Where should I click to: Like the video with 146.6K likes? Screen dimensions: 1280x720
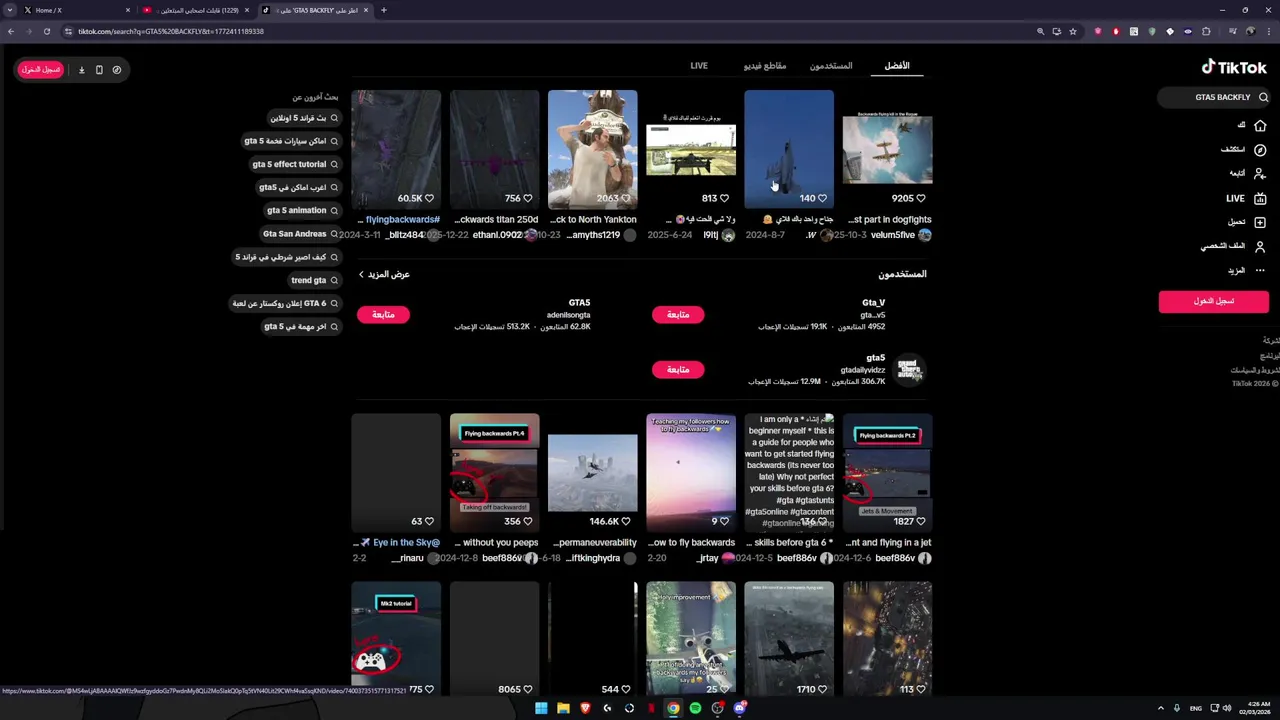[x=626, y=521]
